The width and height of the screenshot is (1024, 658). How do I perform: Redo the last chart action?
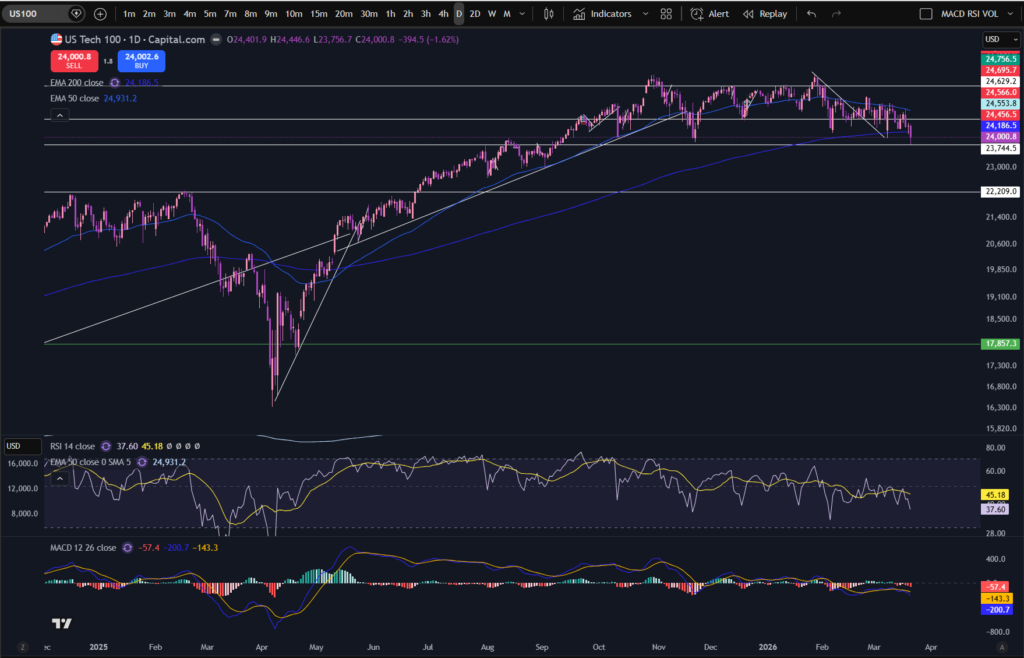point(836,14)
